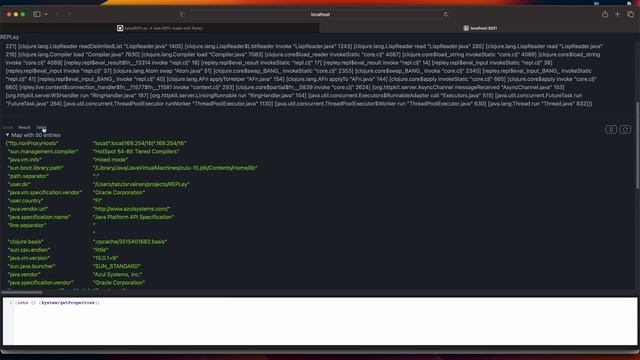Click the horizontal scrollbar below the map output
The image size is (640, 360).
22,292
